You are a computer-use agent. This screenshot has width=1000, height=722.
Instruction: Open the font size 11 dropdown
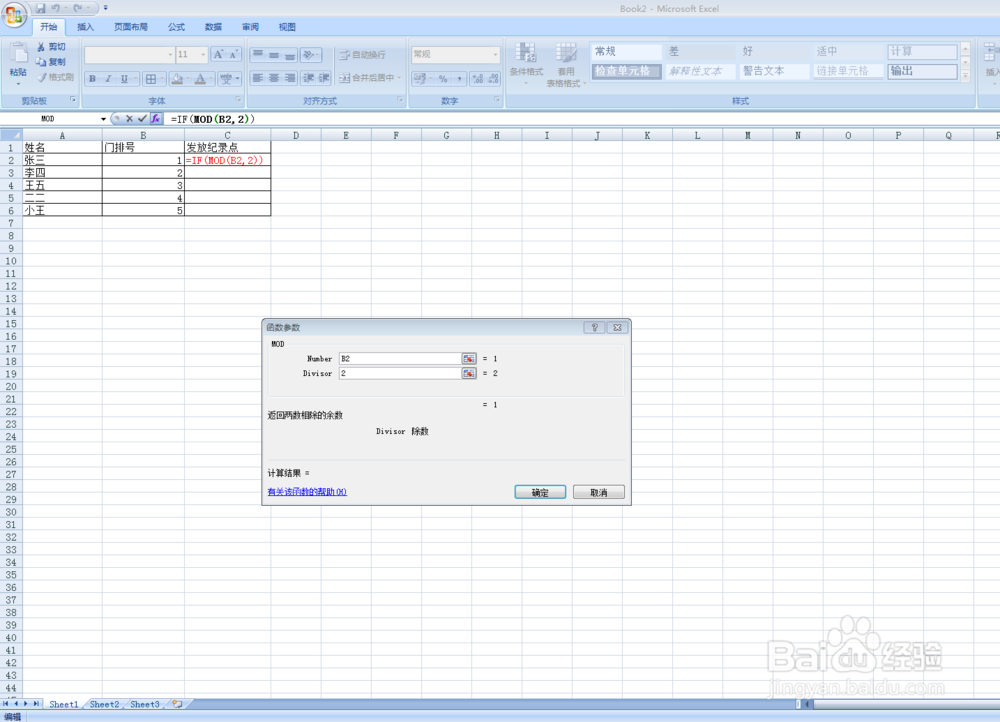point(203,55)
